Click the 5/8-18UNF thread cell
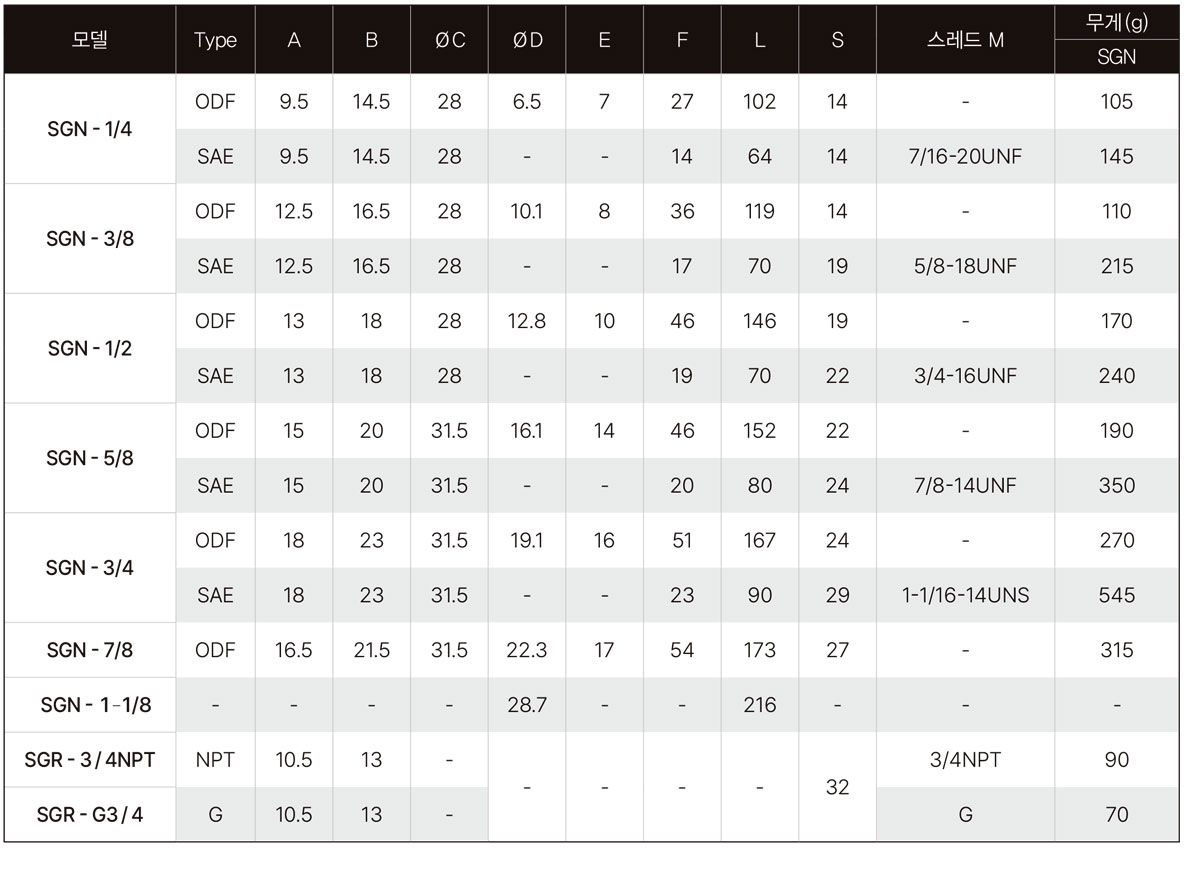Image resolution: width=1200 pixels, height=870 pixels. tap(965, 266)
